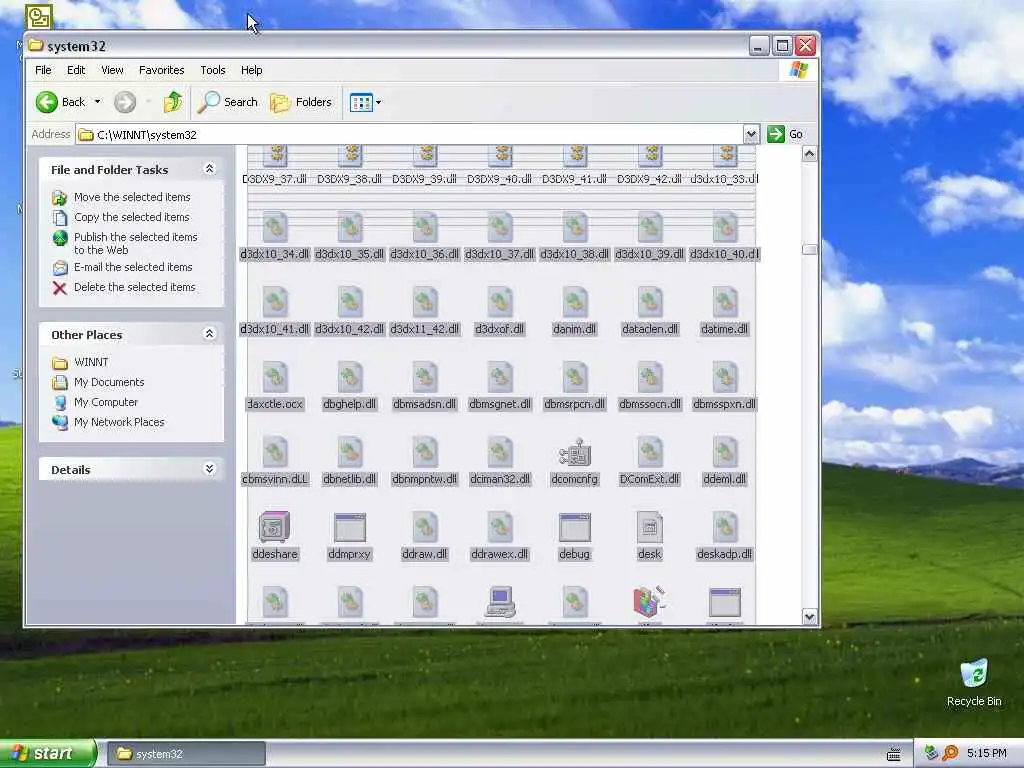The height and width of the screenshot is (768, 1024).
Task: Click Delete the selected items
Action: (x=134, y=287)
